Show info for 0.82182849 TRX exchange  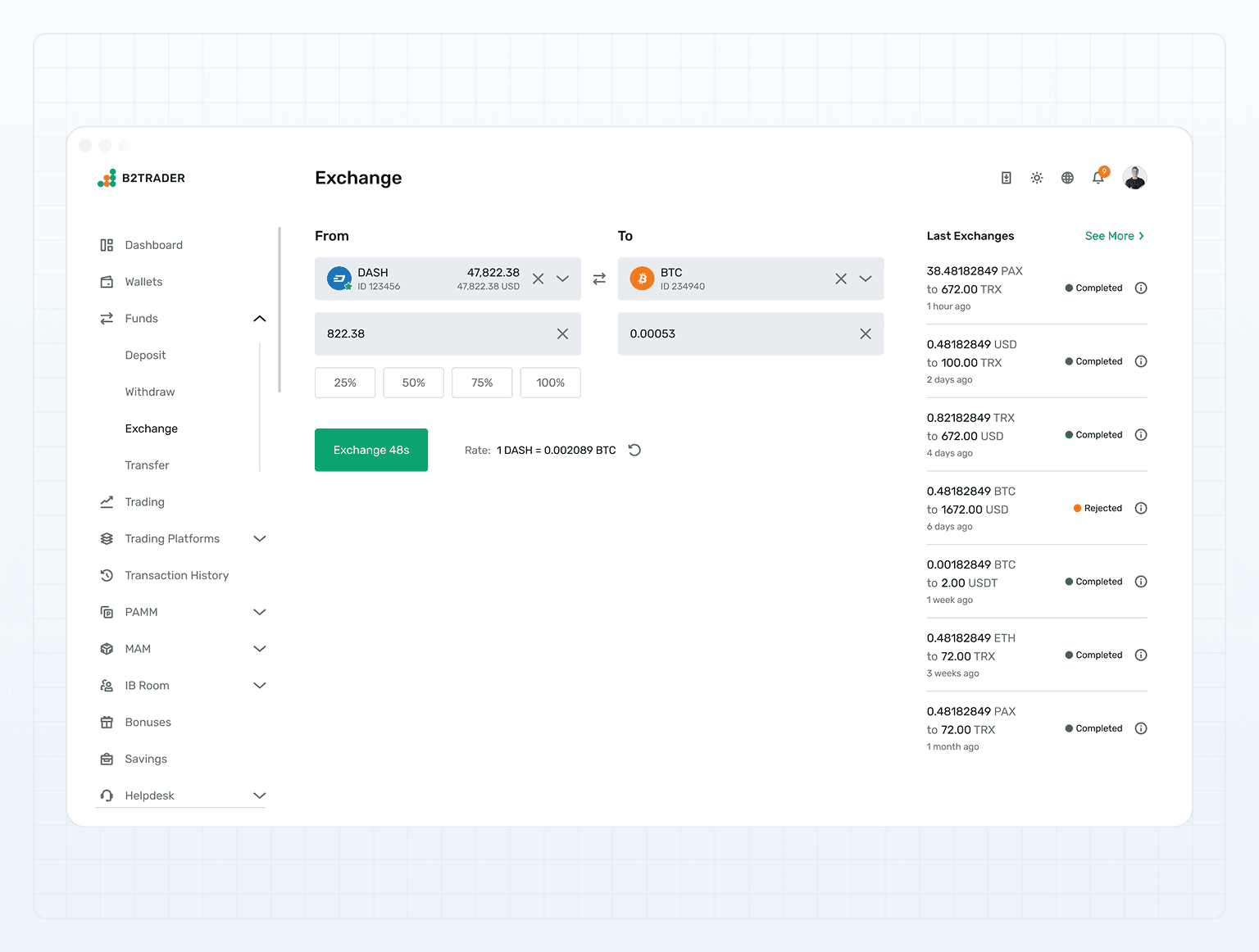(1141, 435)
